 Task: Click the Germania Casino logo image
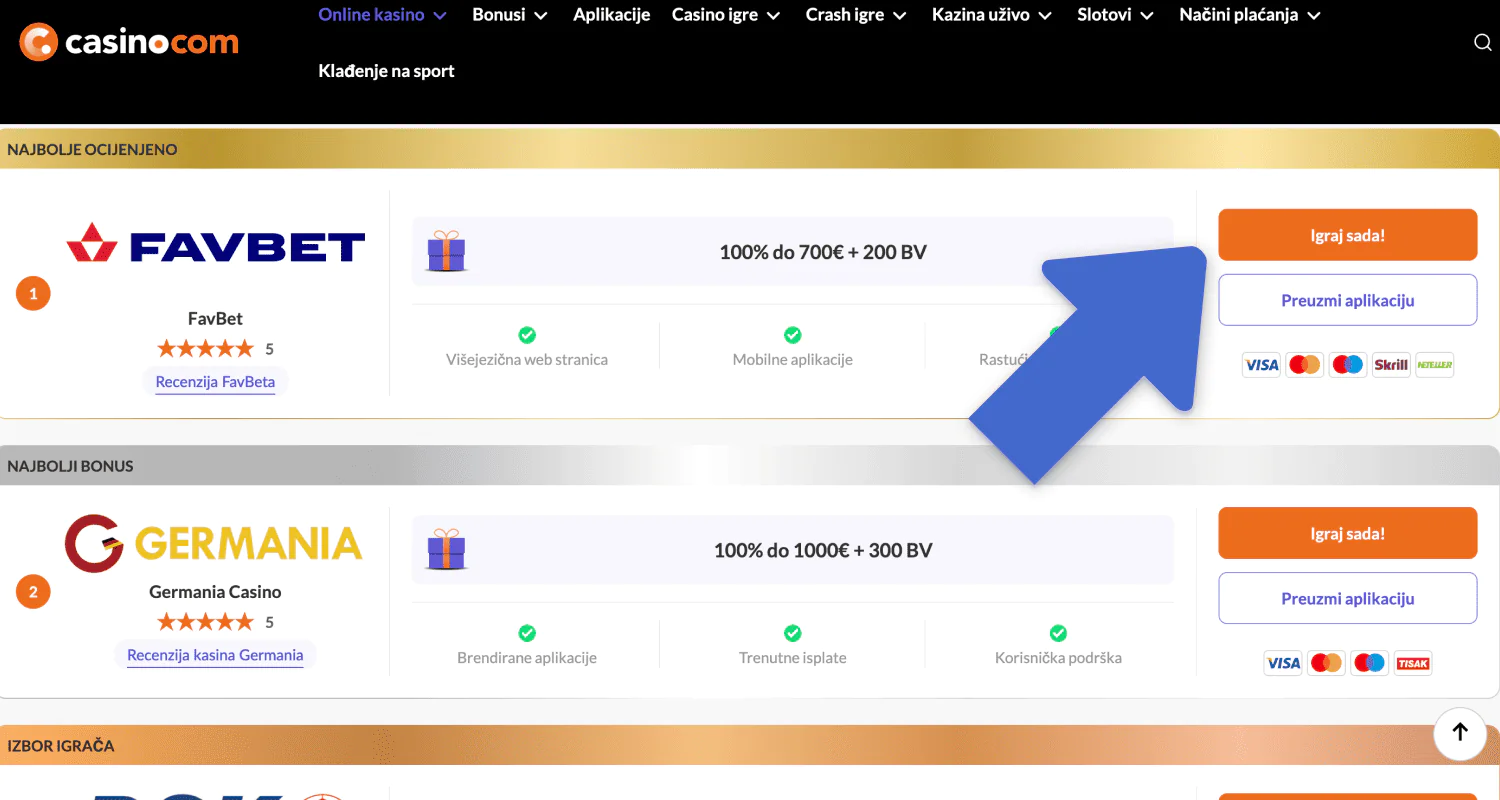214,543
